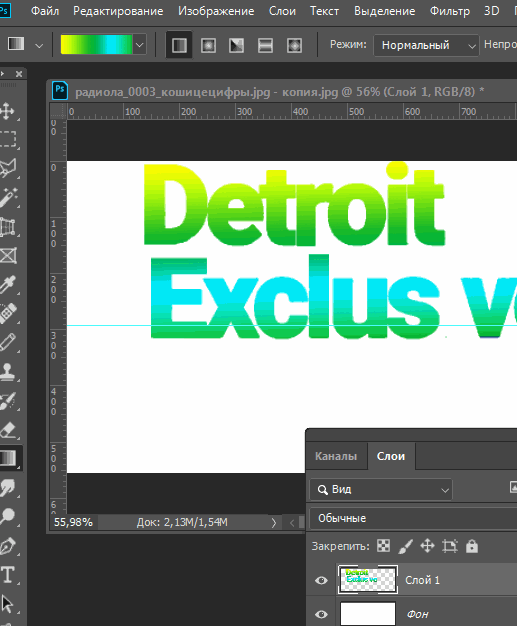The image size is (517, 626).
Task: Open the Редактирование menu
Action: click(x=118, y=11)
